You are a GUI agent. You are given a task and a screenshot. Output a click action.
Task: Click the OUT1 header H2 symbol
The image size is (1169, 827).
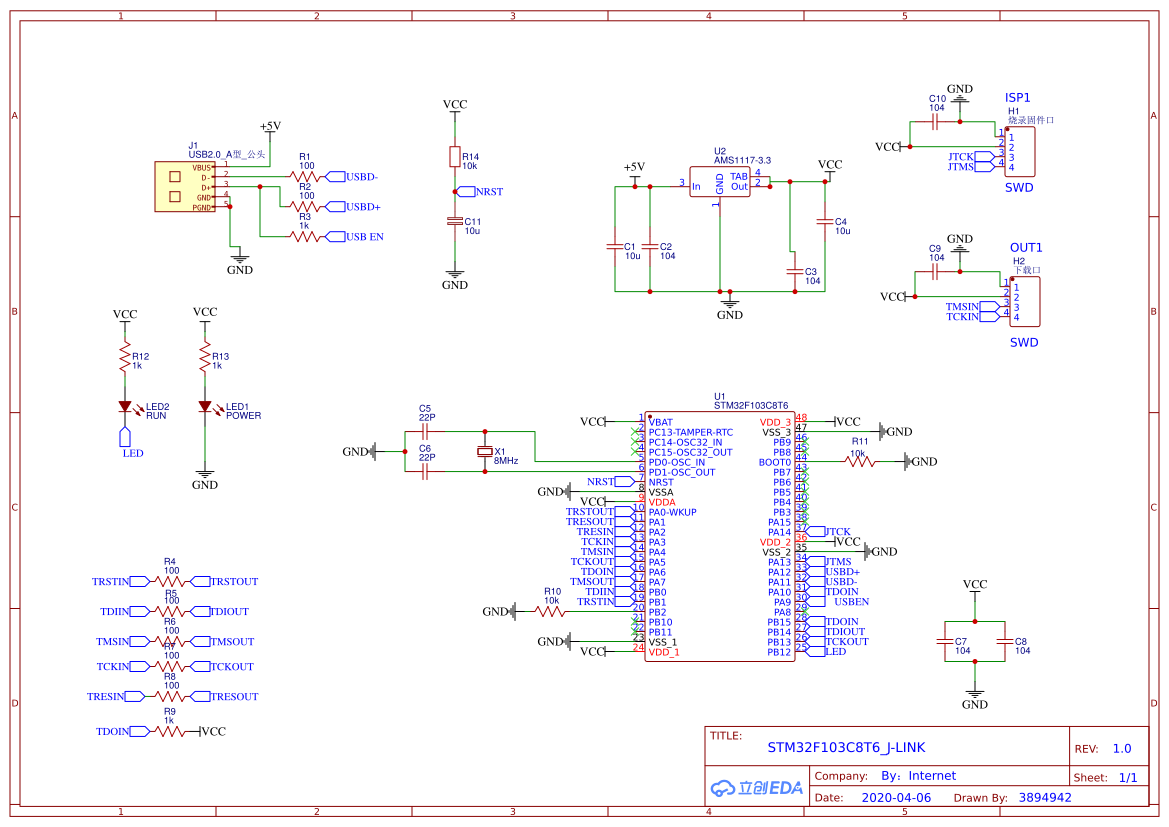pyautogui.click(x=1024, y=302)
